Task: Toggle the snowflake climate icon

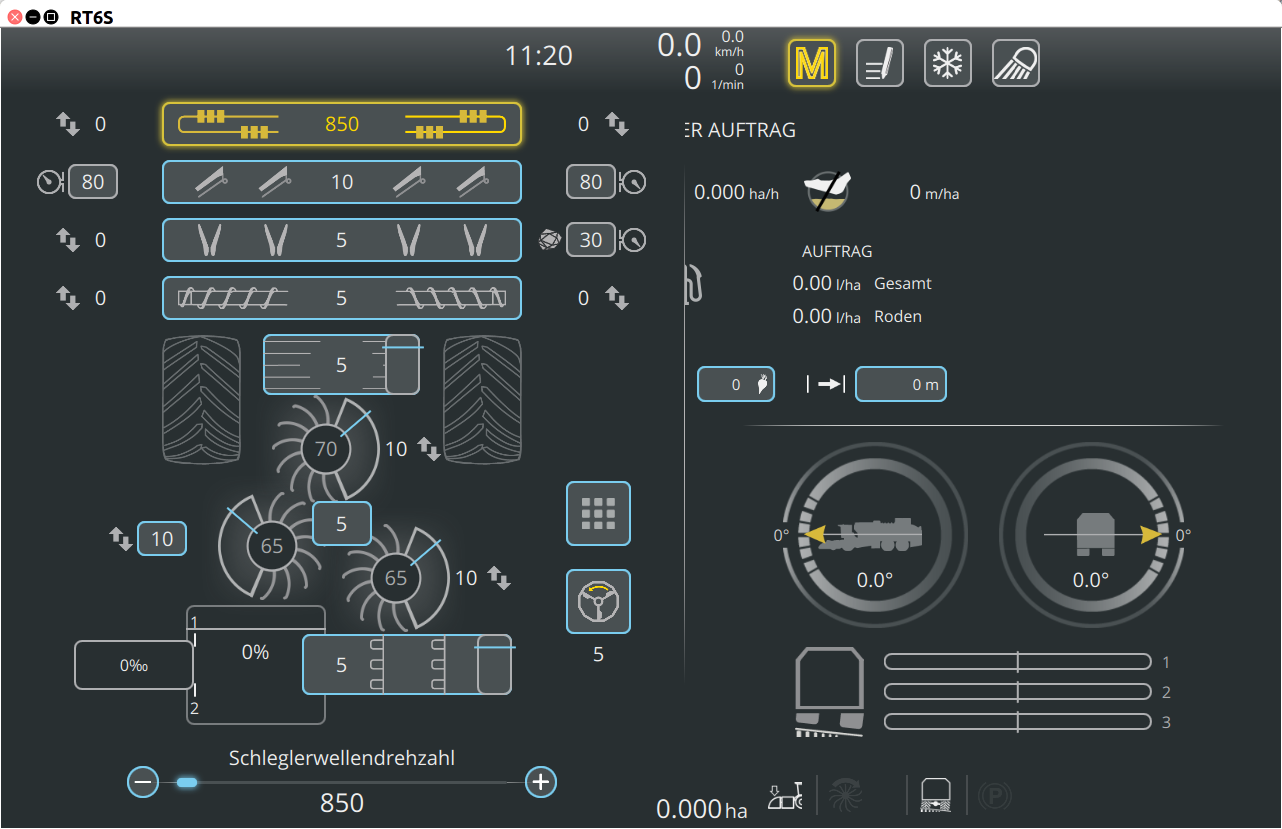Action: tap(947, 64)
